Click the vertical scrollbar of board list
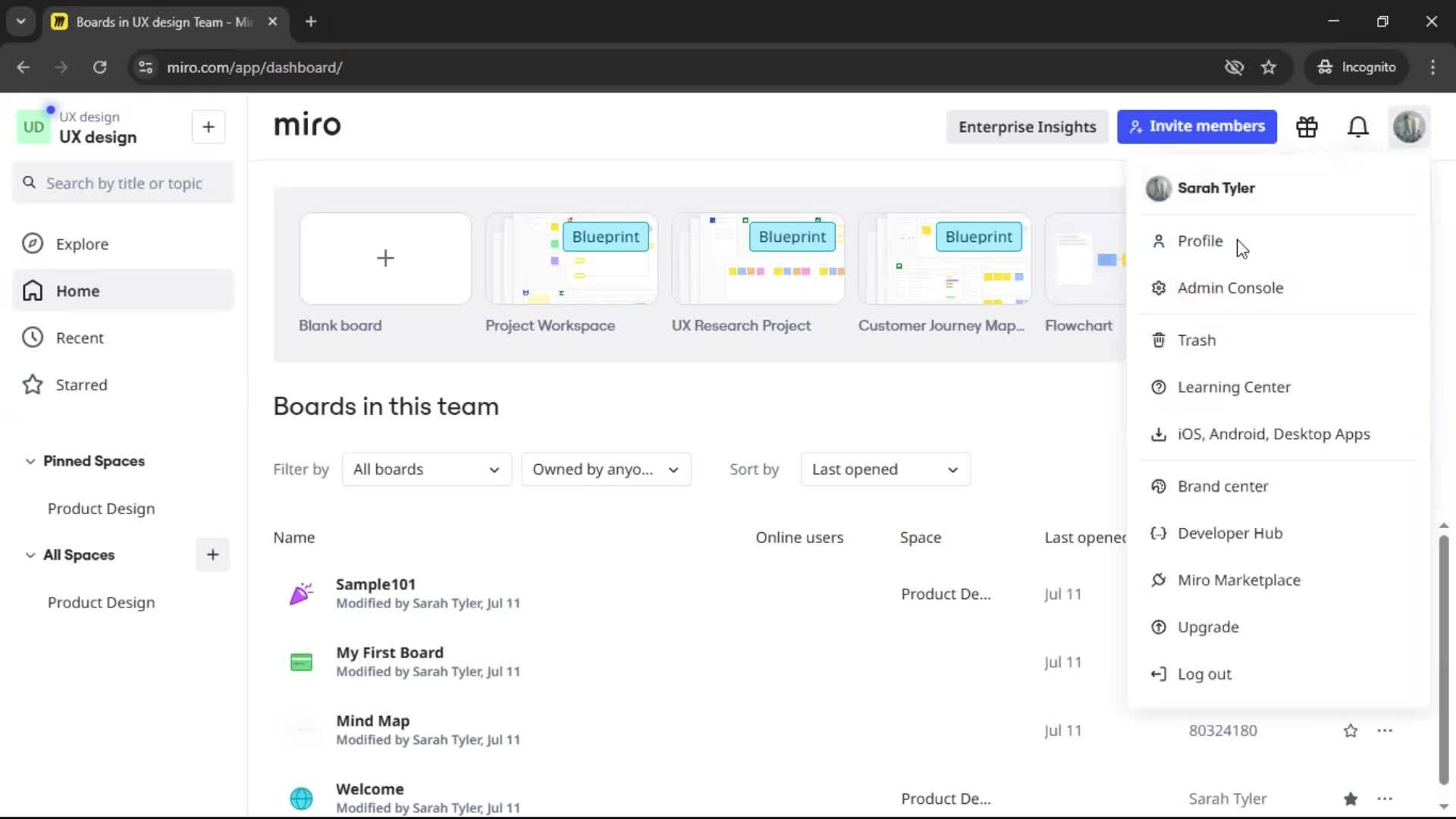1456x819 pixels. coord(1444,660)
